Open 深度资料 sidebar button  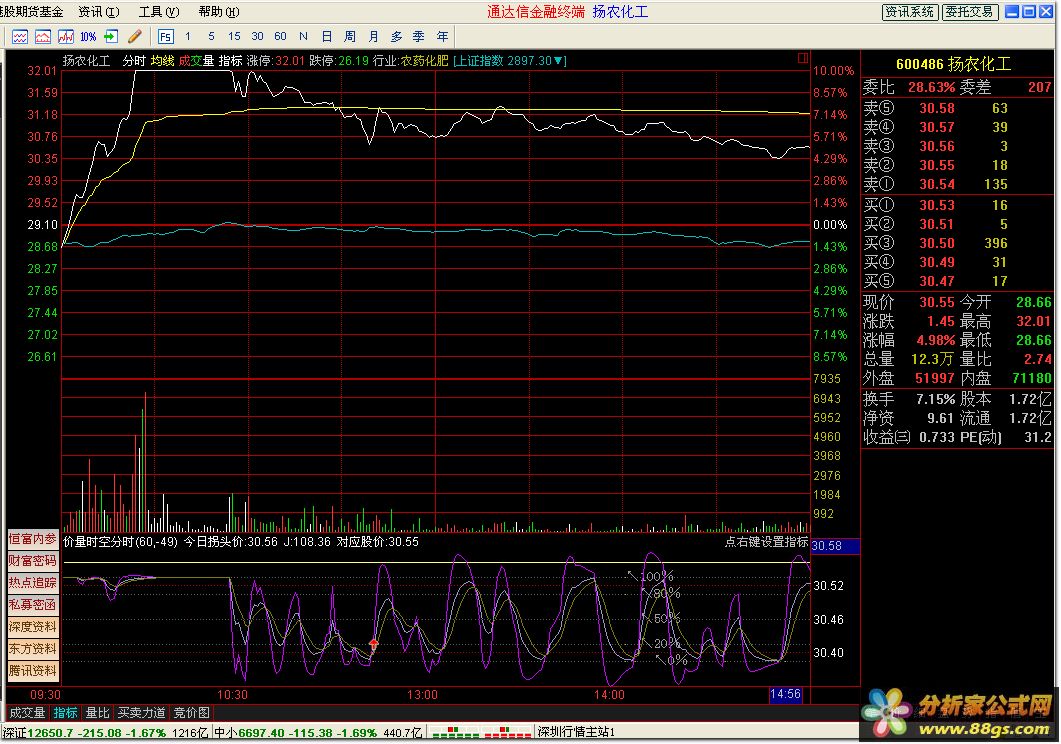coord(32,627)
